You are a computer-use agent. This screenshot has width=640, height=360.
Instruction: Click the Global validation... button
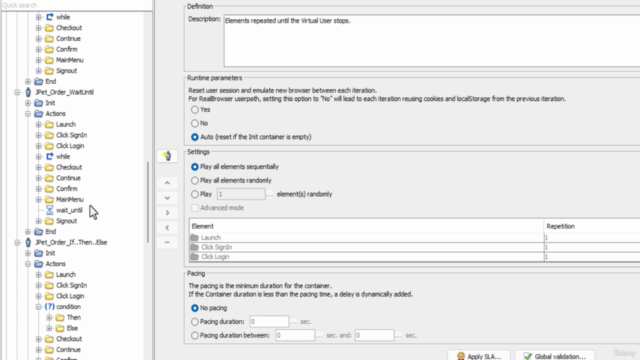click(x=555, y=356)
